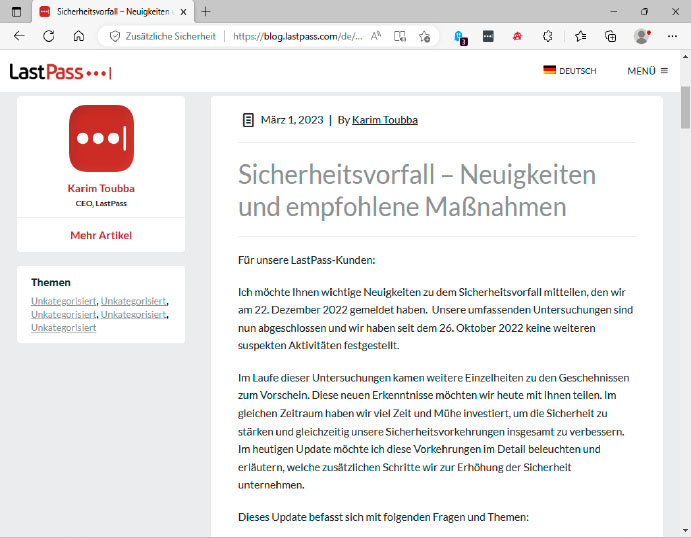Open Karim Toubba author name in sidebar
Viewport: 691px width, 538px height.
pyautogui.click(x=101, y=188)
